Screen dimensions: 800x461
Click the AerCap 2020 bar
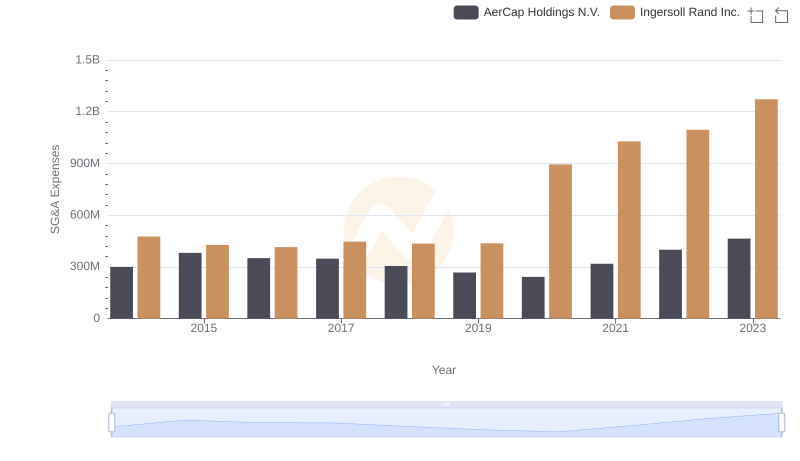533,298
